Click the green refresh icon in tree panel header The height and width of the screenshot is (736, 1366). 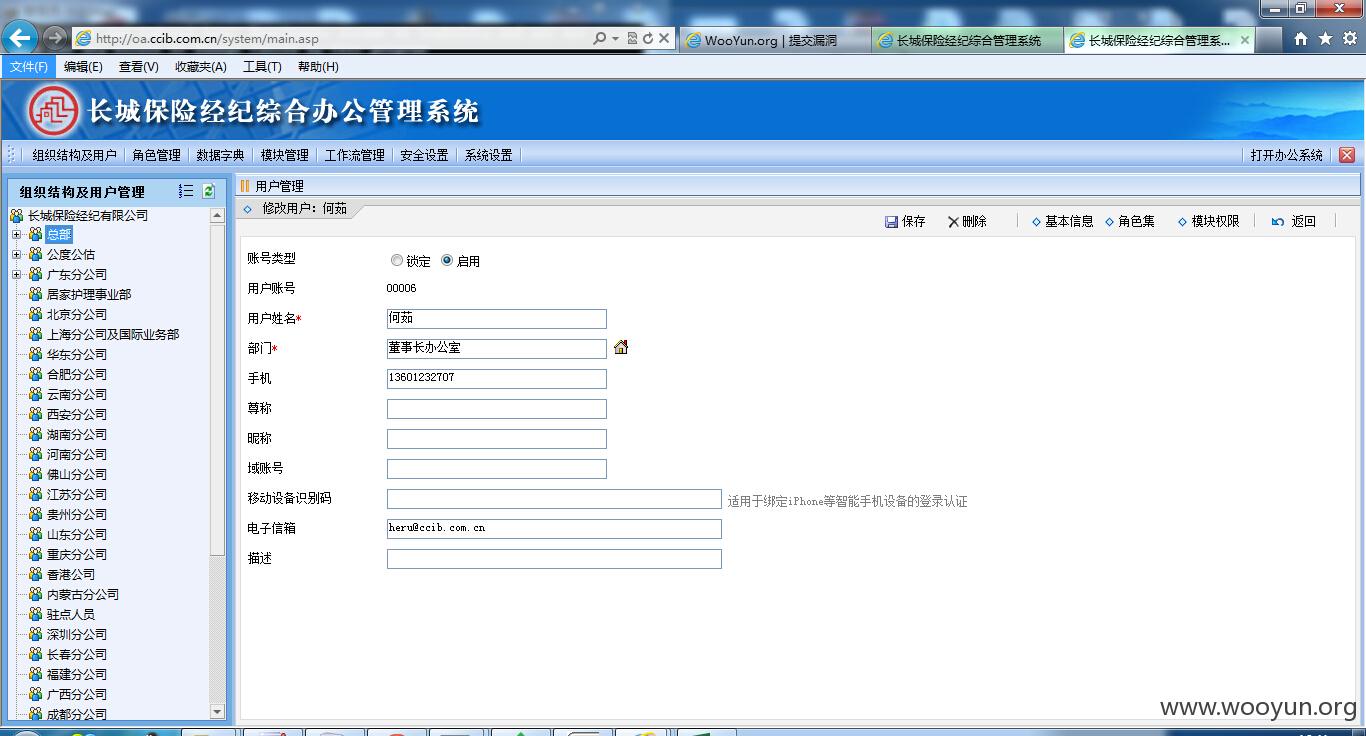(x=208, y=191)
